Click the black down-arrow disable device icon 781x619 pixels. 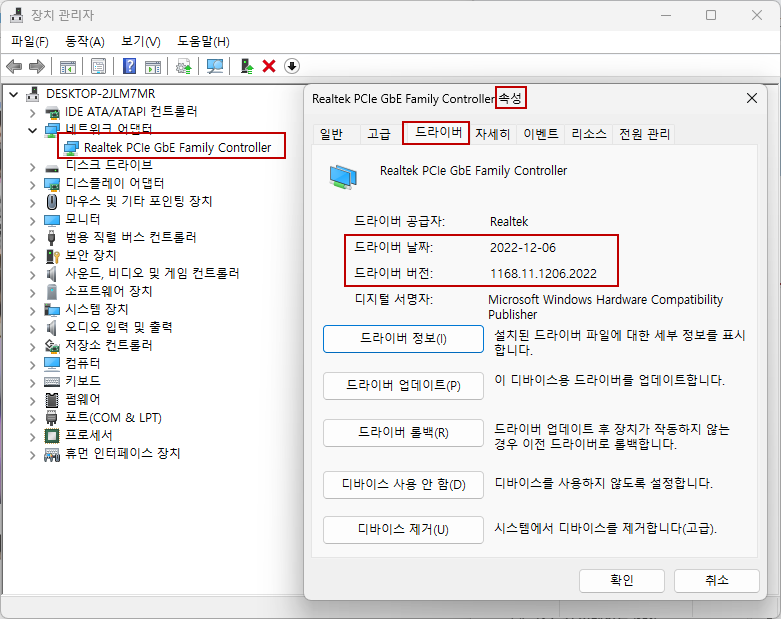click(292, 66)
